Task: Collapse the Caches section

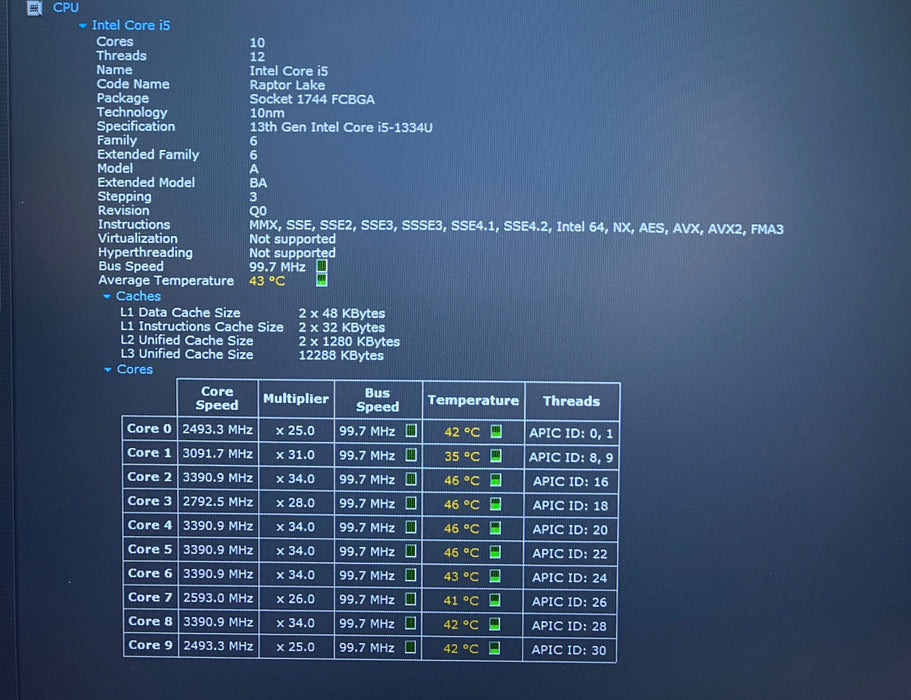Action: tap(107, 296)
